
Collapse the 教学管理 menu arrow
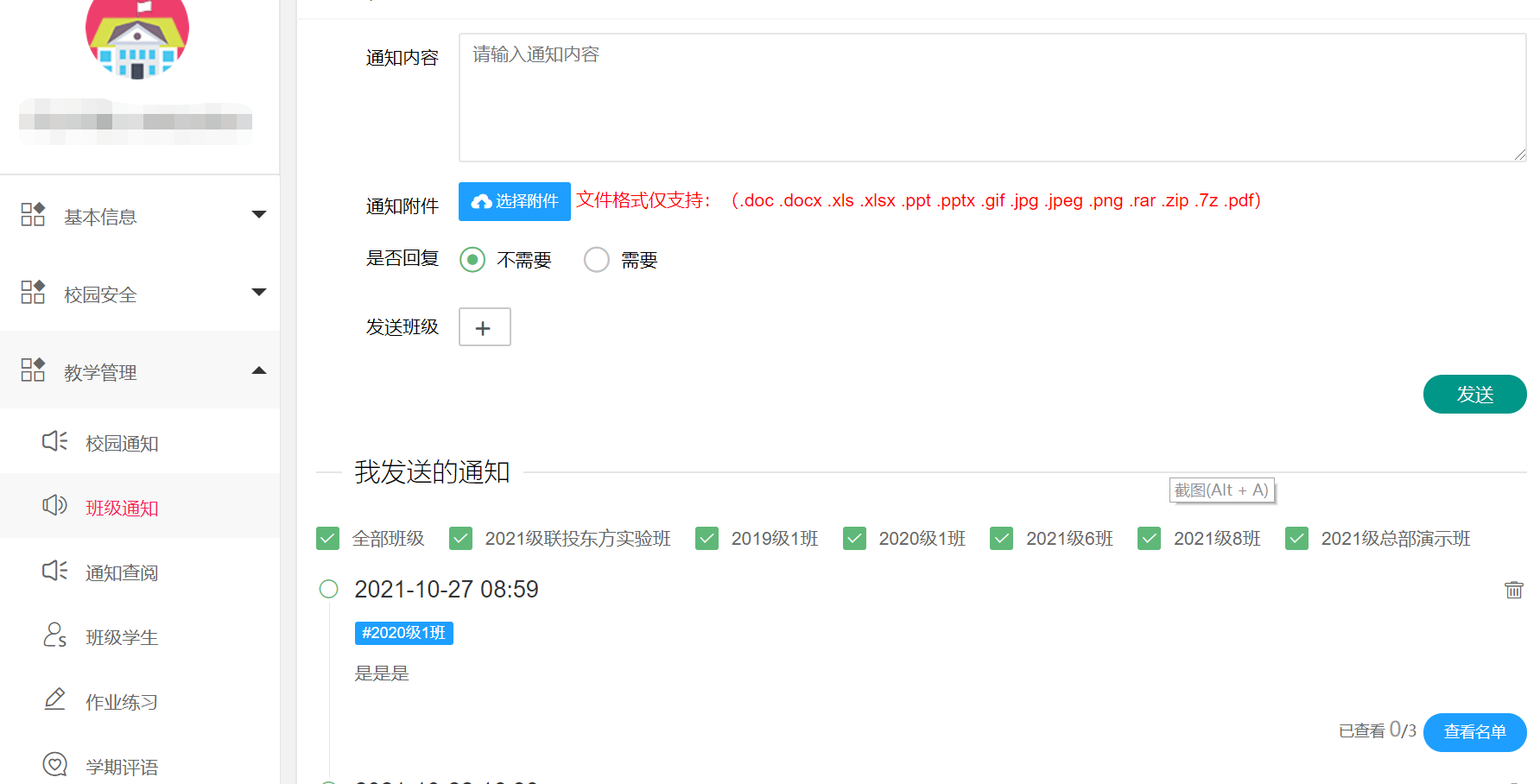[258, 371]
